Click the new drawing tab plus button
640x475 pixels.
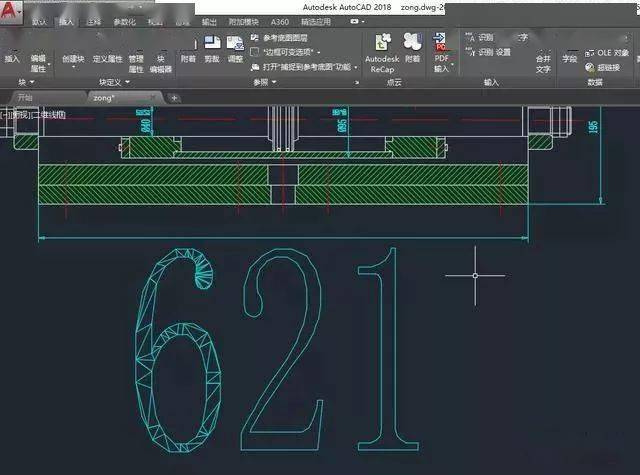174,98
